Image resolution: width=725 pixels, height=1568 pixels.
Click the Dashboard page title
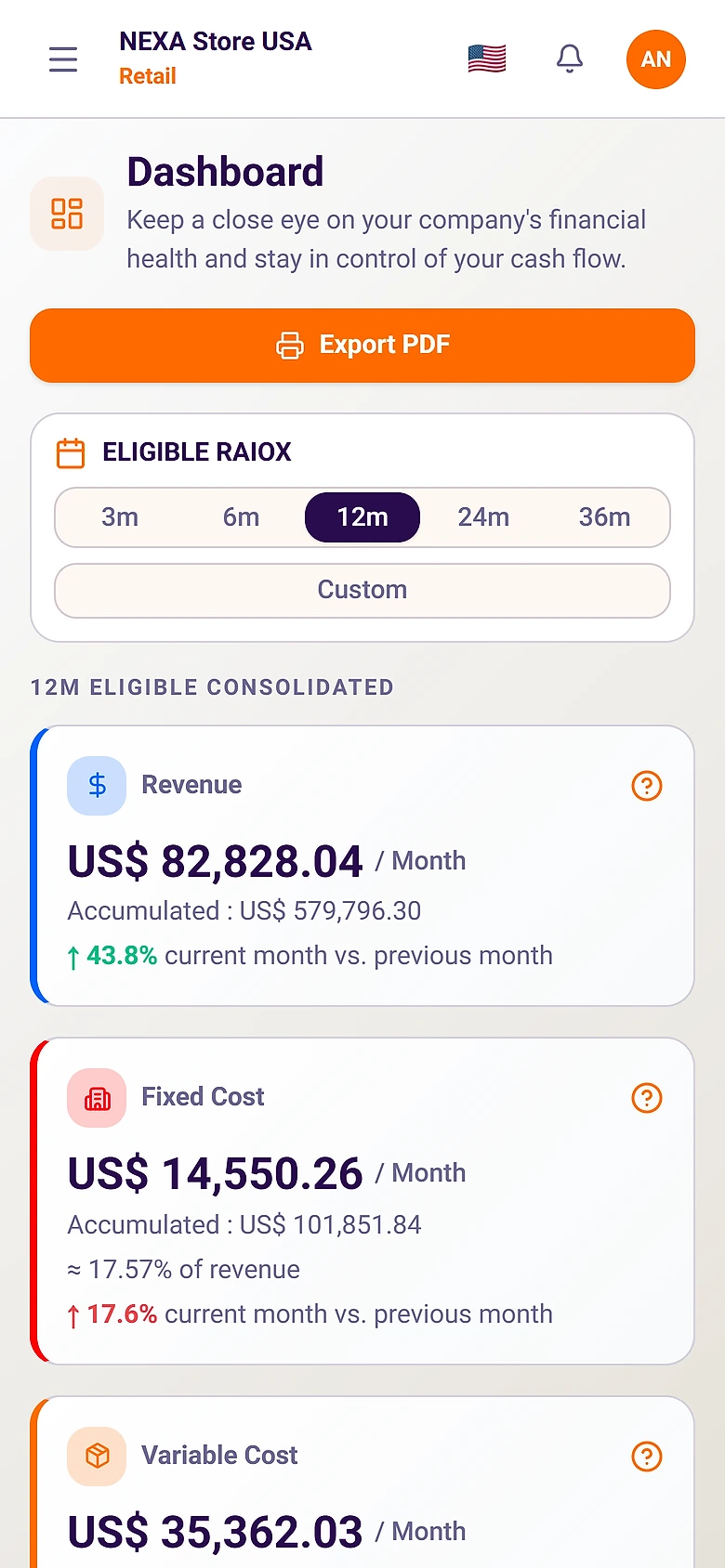(225, 173)
